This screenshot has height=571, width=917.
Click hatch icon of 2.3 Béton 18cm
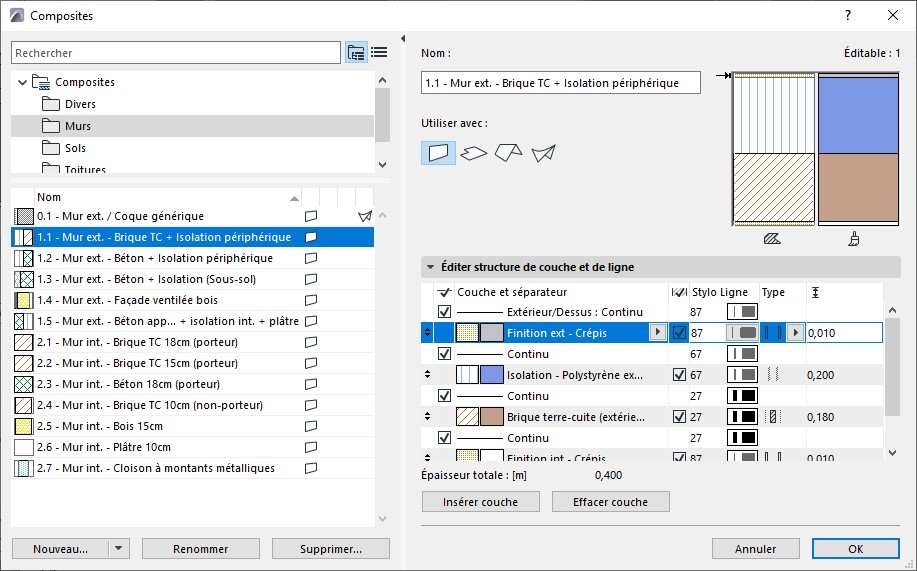(x=23, y=384)
